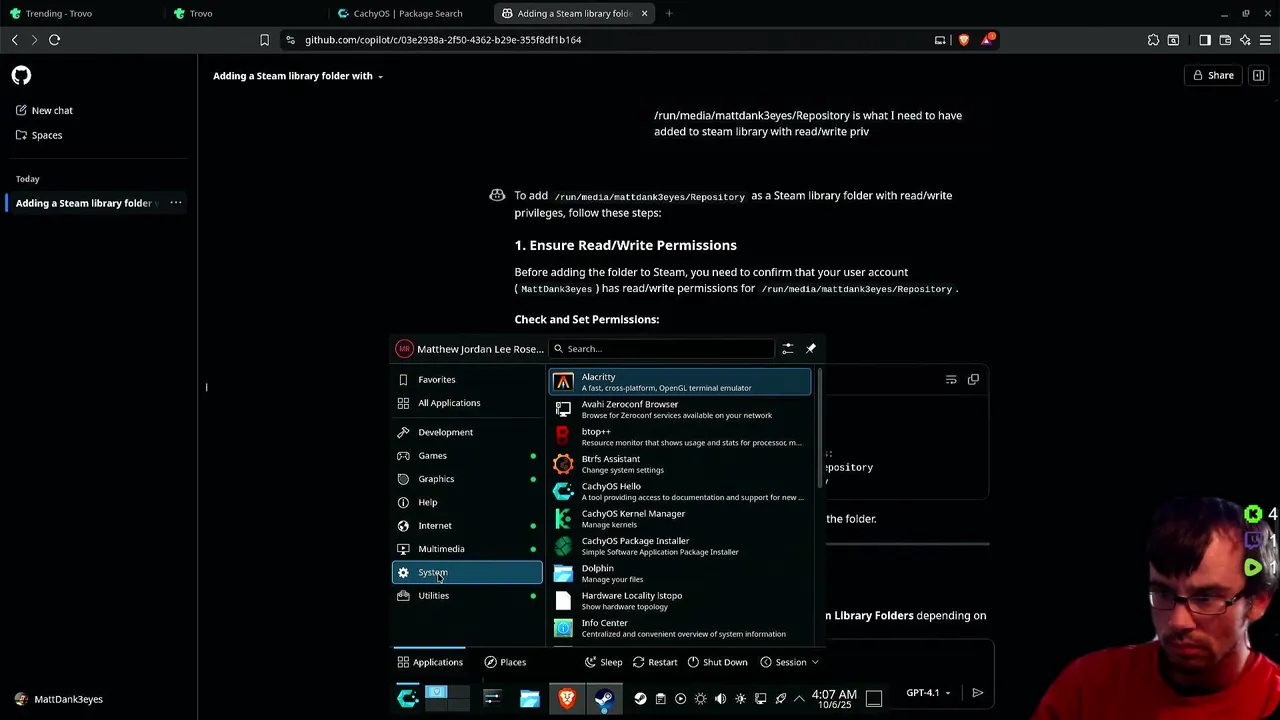This screenshot has height=720, width=1280.
Task: Open Hardware Locality lstopo
Action: [680, 601]
